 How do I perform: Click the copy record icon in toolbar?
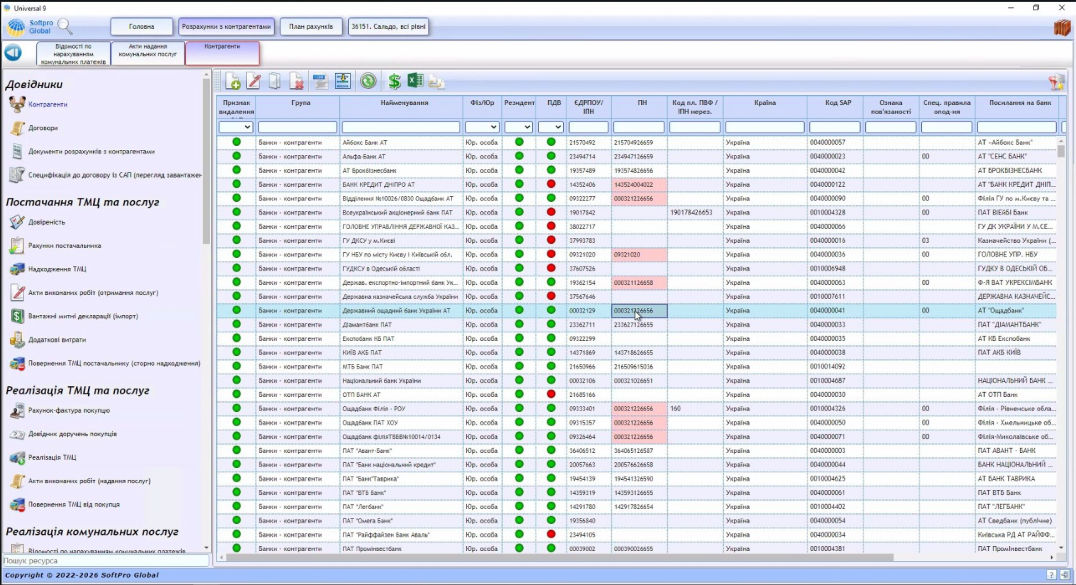(274, 81)
